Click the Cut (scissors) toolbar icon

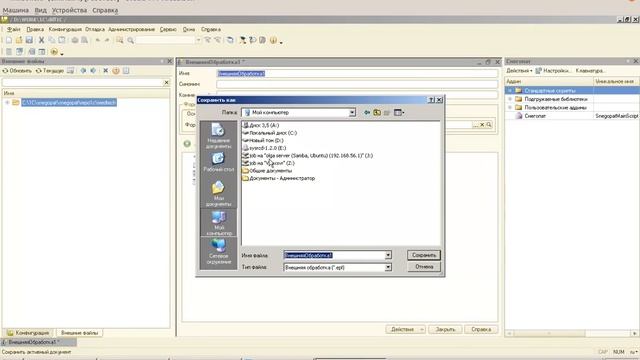coord(41,40)
